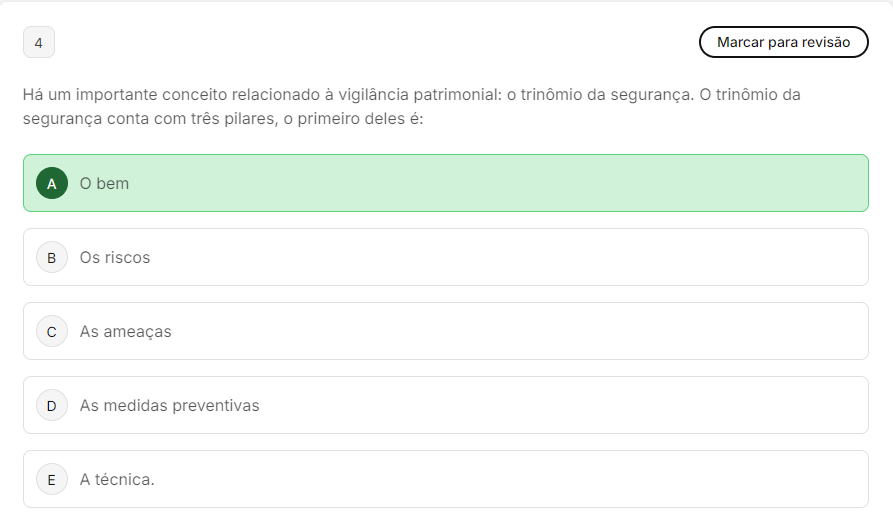The width and height of the screenshot is (893, 524).
Task: Click the question number 4 badge
Action: (39, 42)
